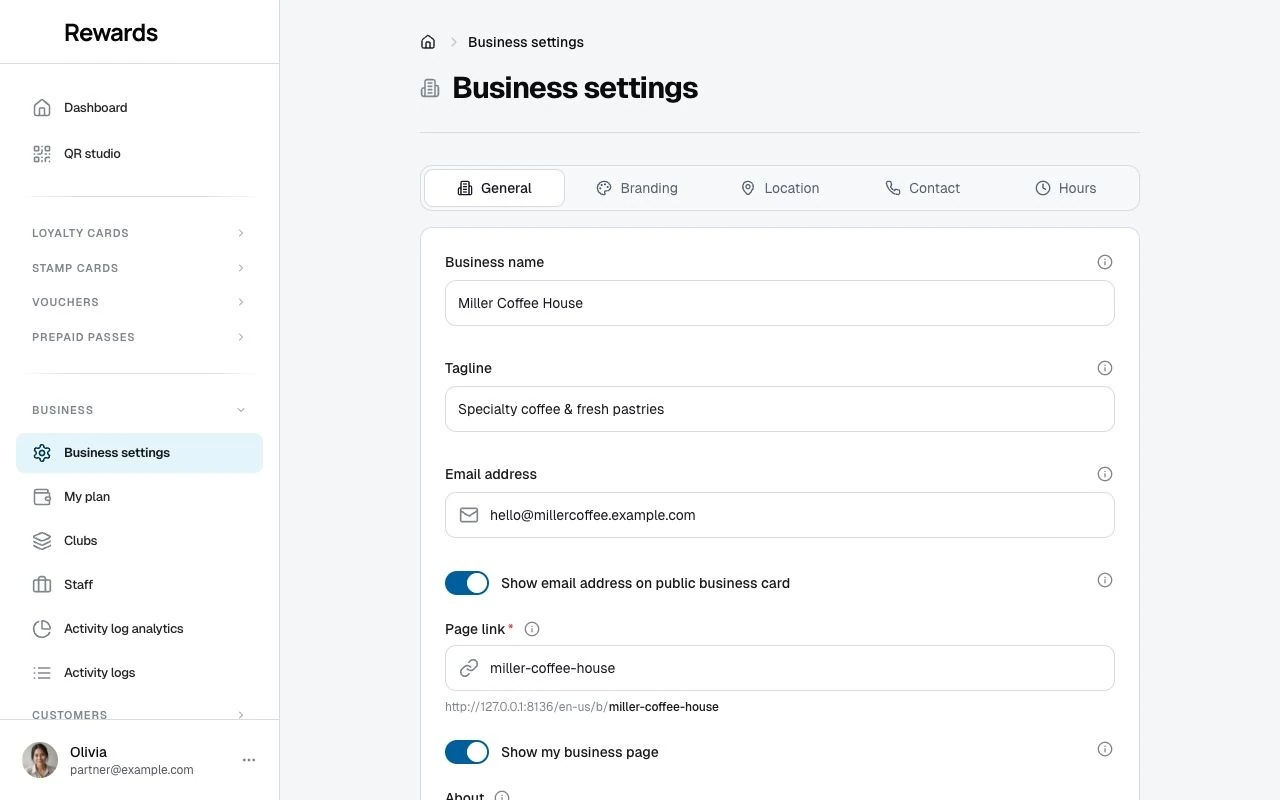Select the General tab
The height and width of the screenshot is (800, 1280).
point(495,188)
